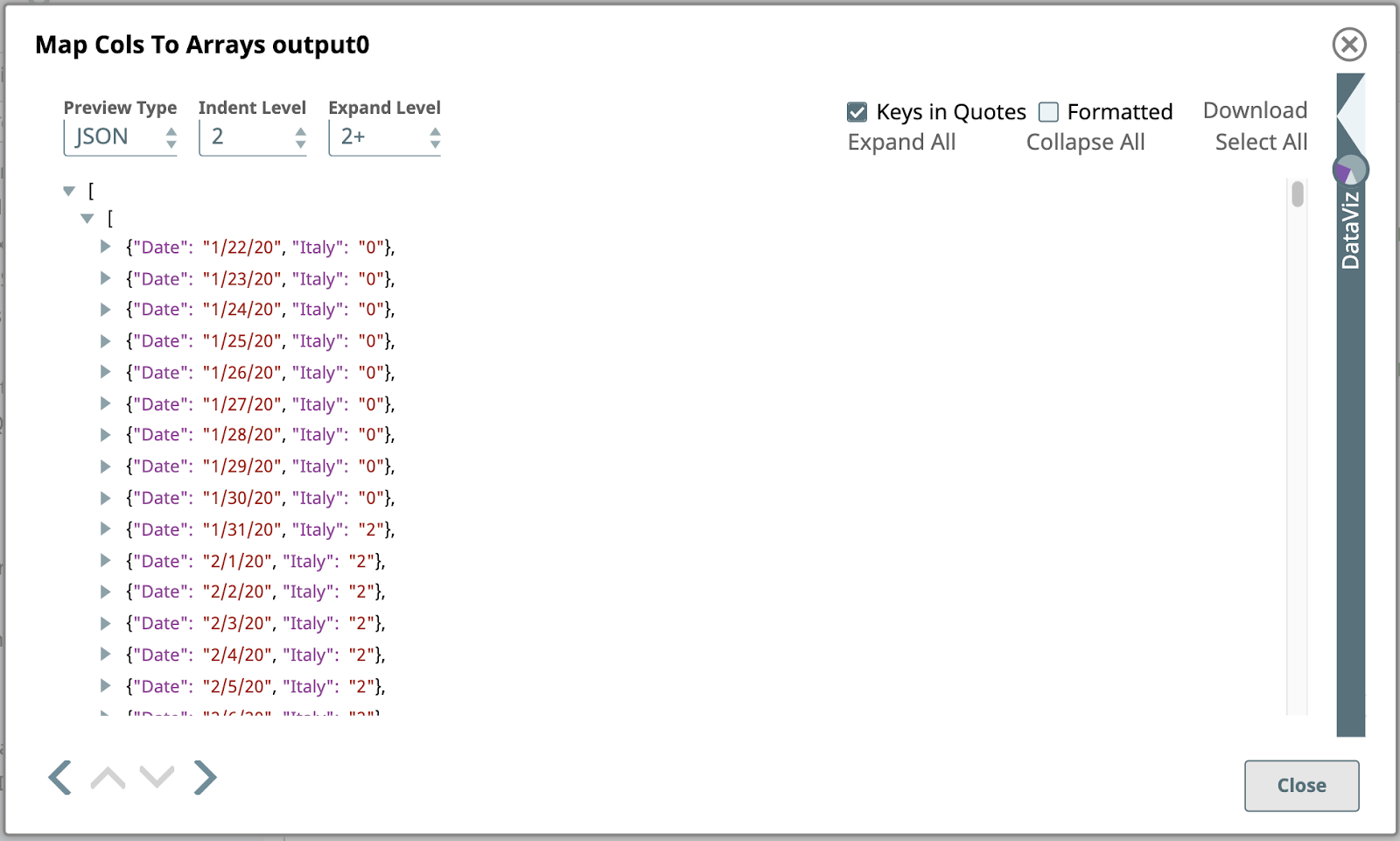Expand the 1/26/20 record
This screenshot has height=841, width=1400.
[x=105, y=372]
